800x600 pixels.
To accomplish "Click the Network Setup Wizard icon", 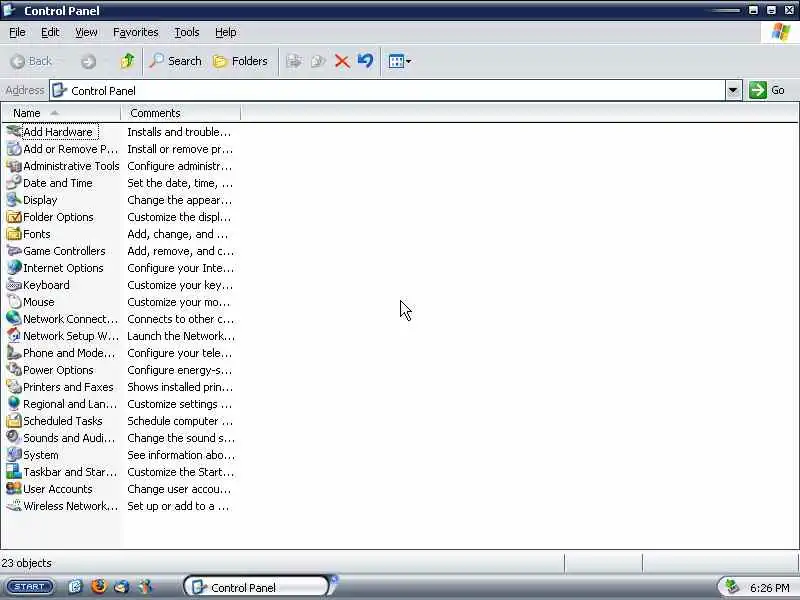I will [14, 336].
